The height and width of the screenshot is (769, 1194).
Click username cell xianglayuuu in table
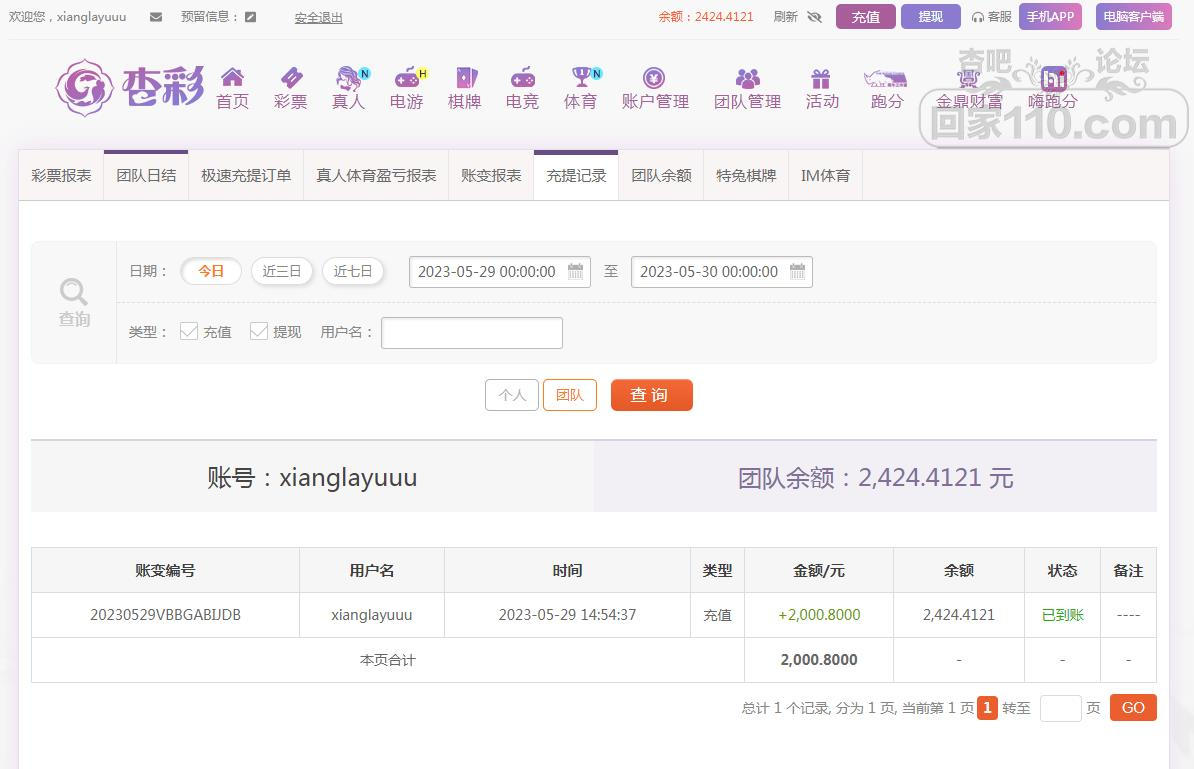click(x=372, y=615)
